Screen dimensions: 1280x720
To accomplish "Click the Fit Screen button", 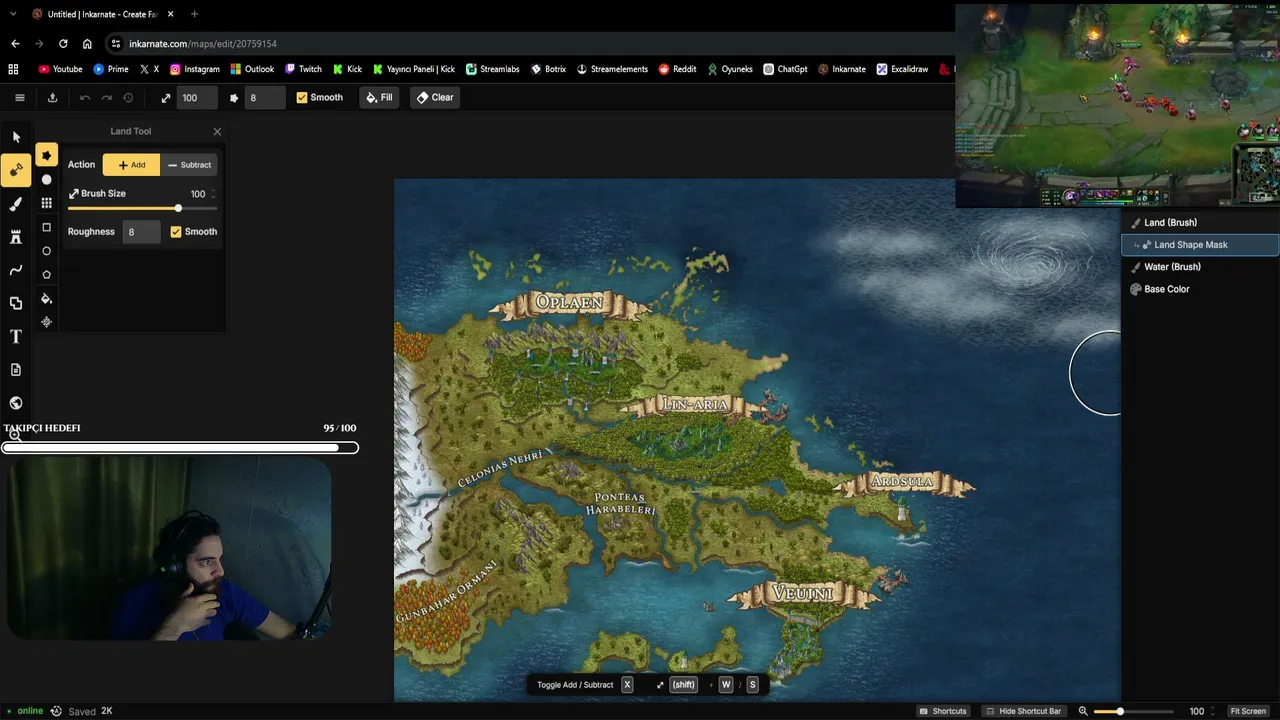I will click(1248, 711).
